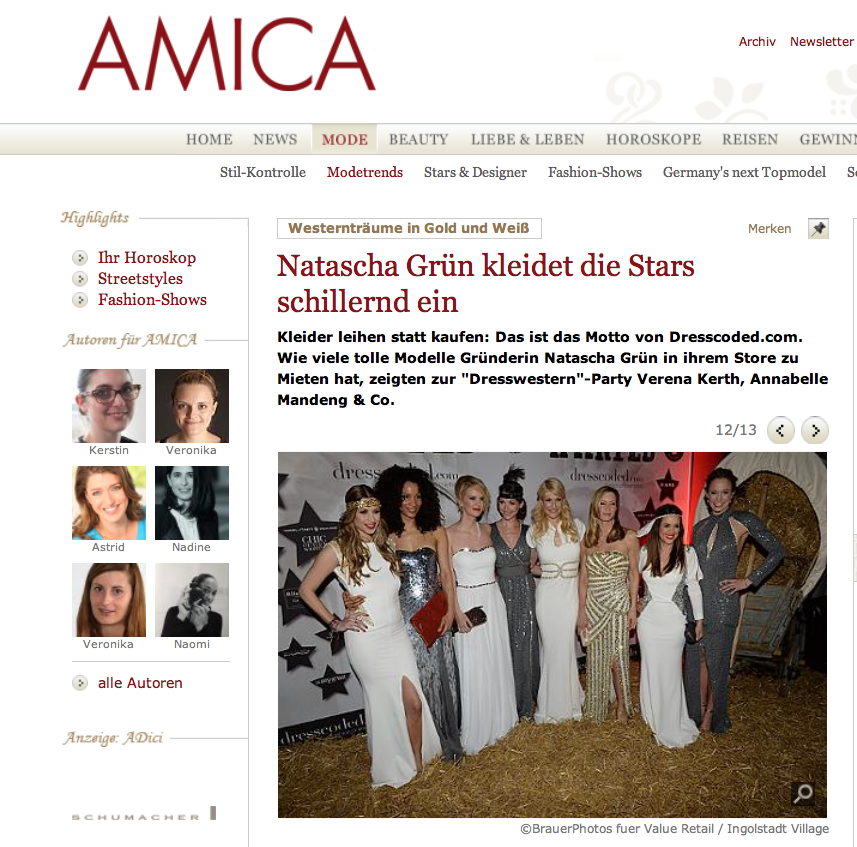The height and width of the screenshot is (847, 857).
Task: Click the AMICA logo
Action: pyautogui.click(x=227, y=54)
